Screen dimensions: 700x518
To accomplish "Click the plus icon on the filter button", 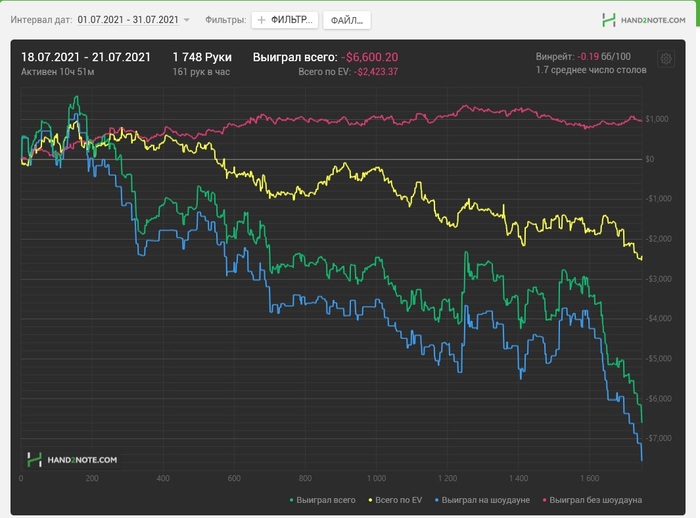I will (x=262, y=20).
